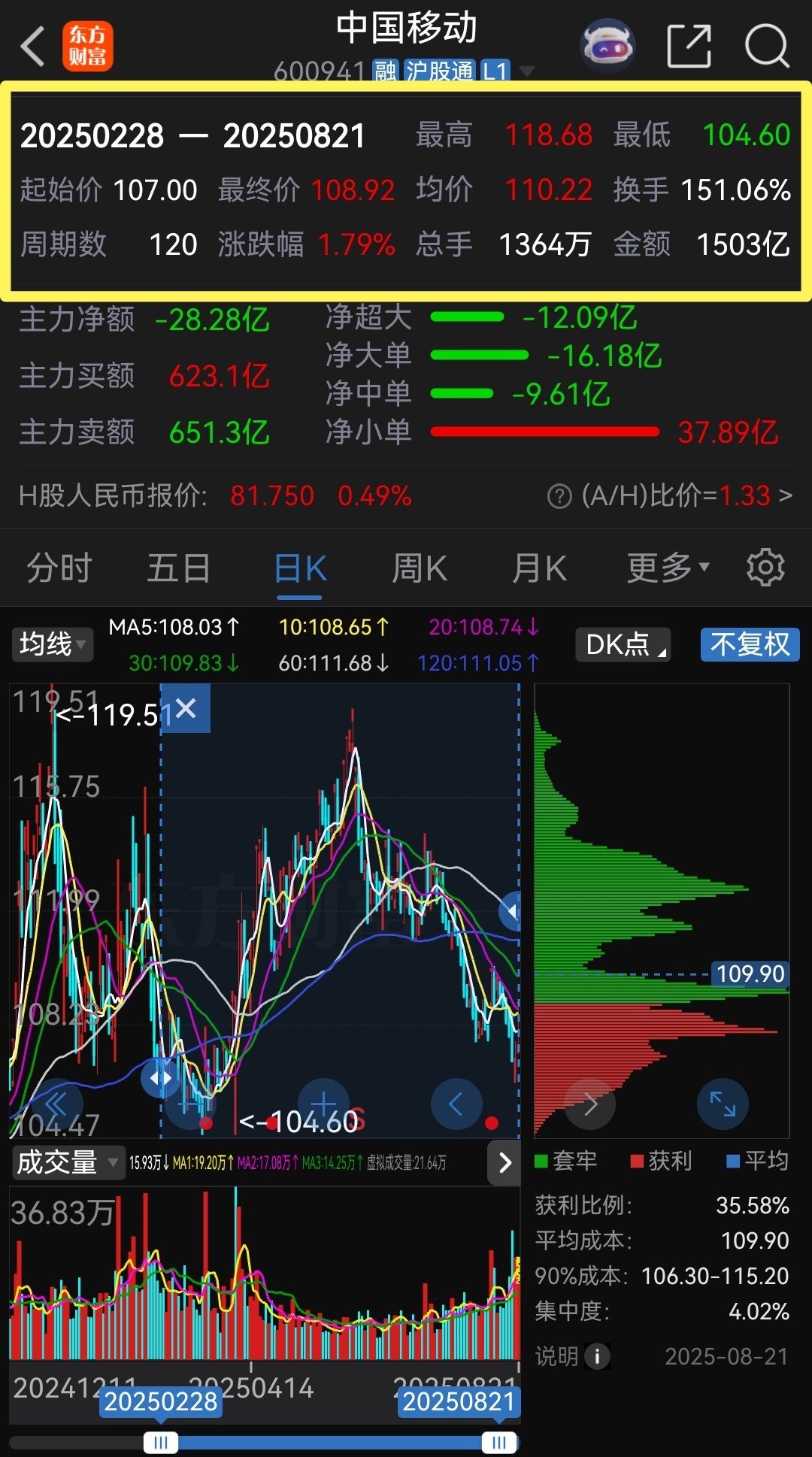The width and height of the screenshot is (812, 1457).
Task: Tap the 获利比例 35.58% row
Action: [662, 1205]
